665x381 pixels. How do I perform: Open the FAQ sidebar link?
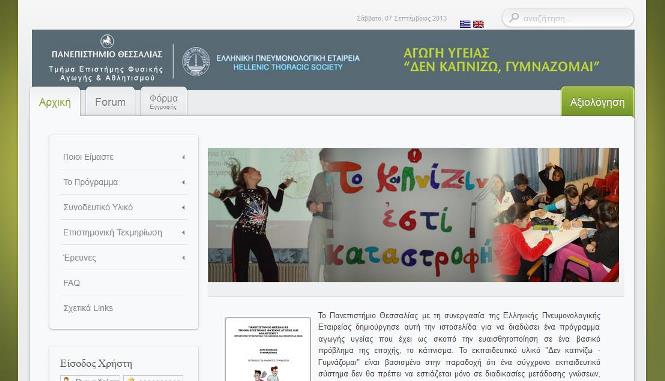pos(72,283)
